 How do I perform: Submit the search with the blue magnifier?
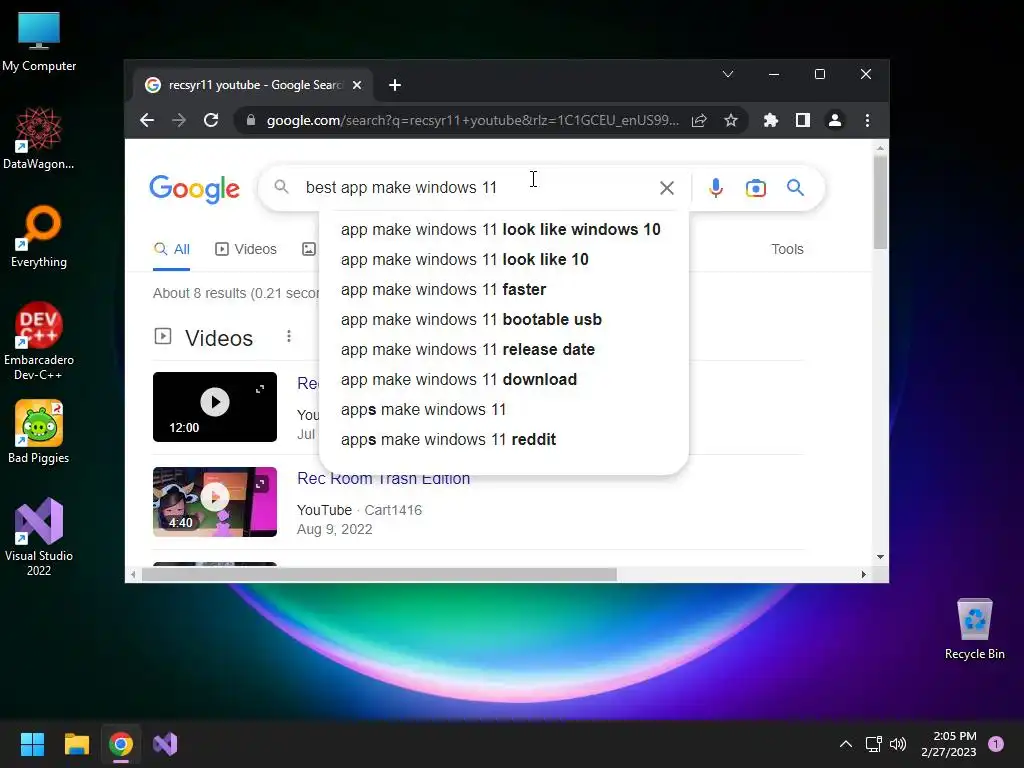(x=795, y=188)
